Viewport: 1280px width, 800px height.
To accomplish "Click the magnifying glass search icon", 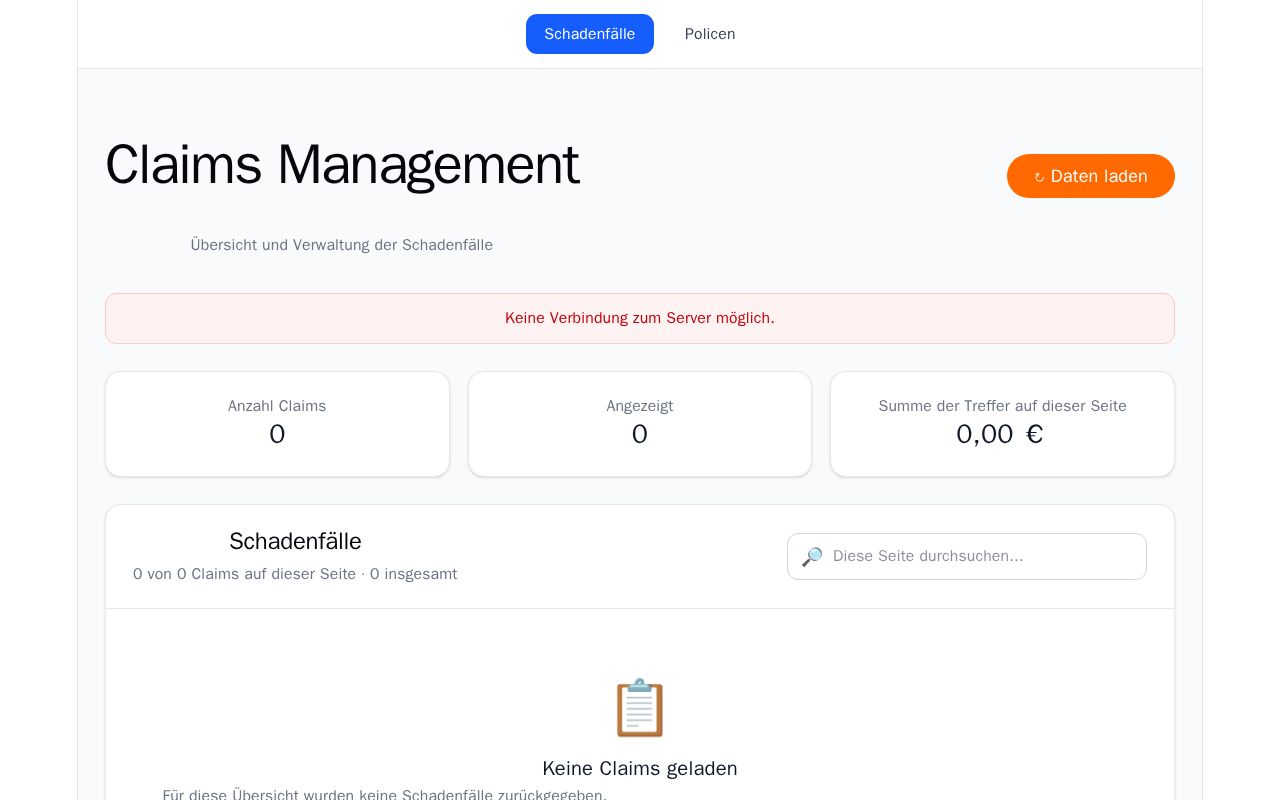I will [812, 557].
